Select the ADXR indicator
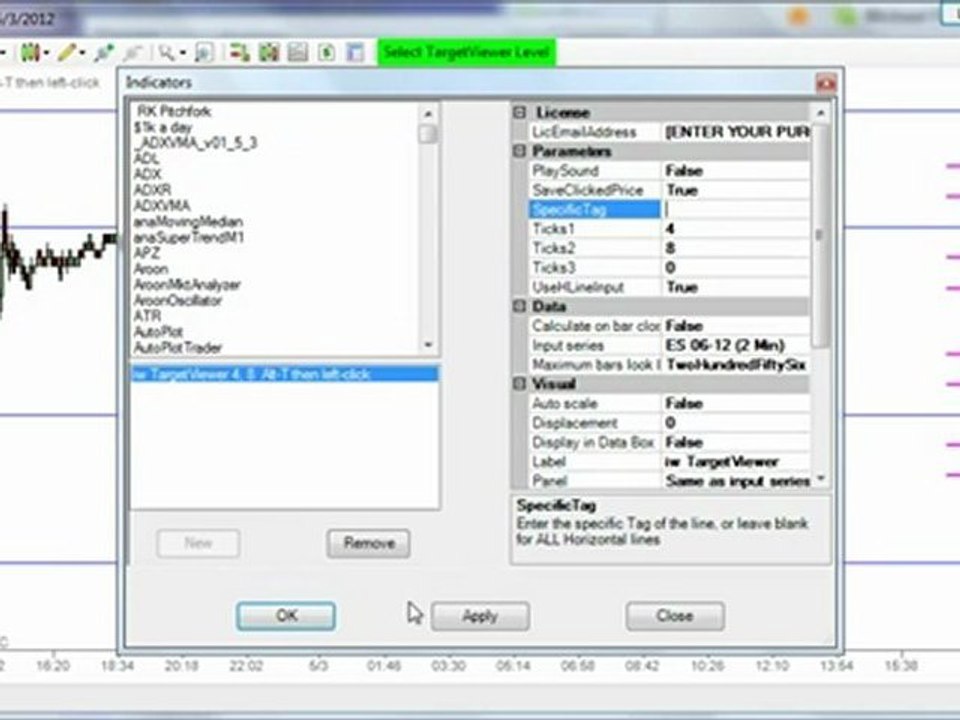Screen dimensions: 960x720 tap(152, 190)
